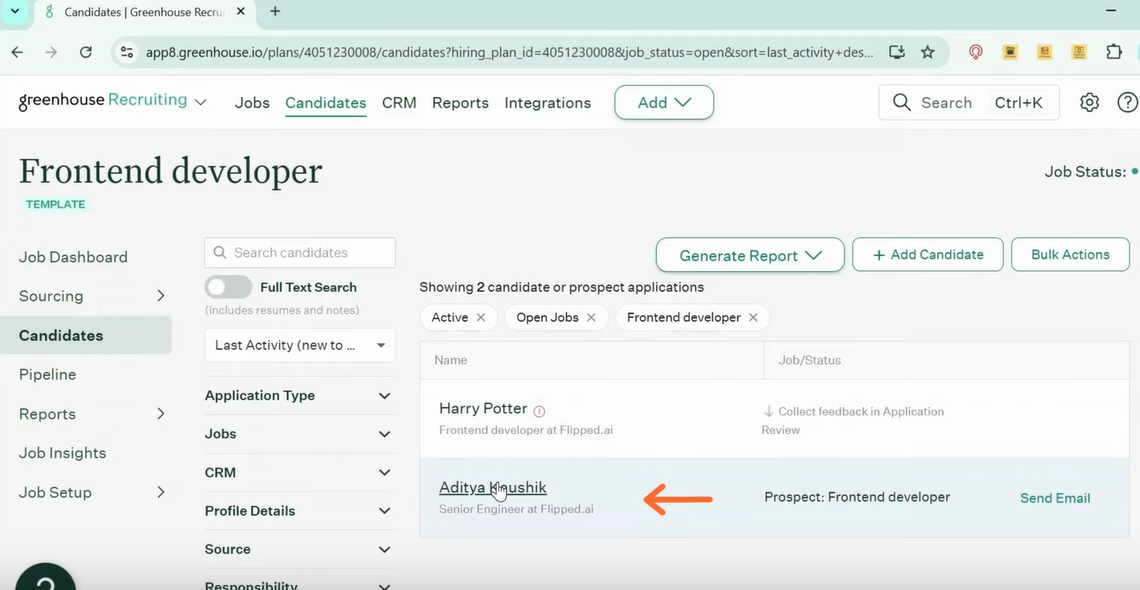Select Candidates in left sidebar
1140x590 pixels.
86,336
